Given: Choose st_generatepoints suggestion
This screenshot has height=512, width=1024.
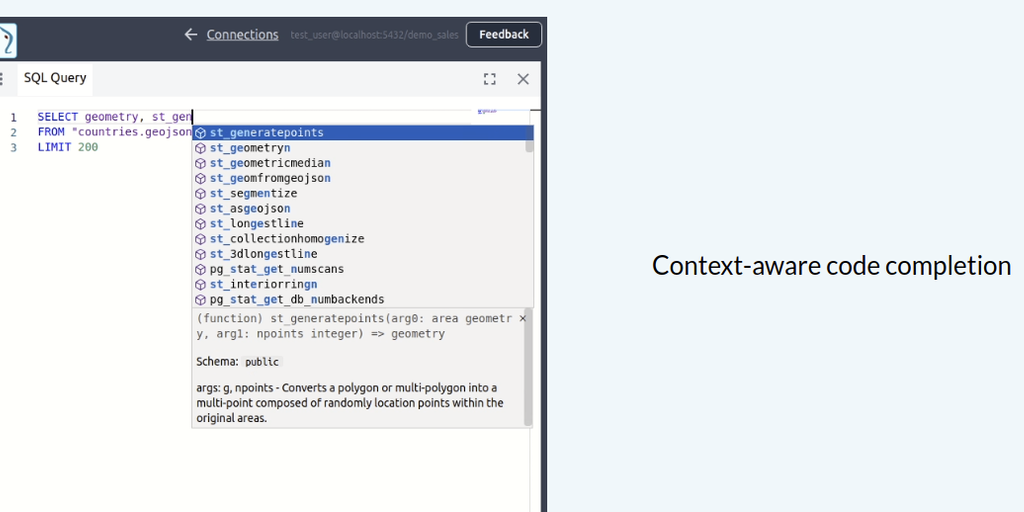Looking at the screenshot, I should pos(362,133).
